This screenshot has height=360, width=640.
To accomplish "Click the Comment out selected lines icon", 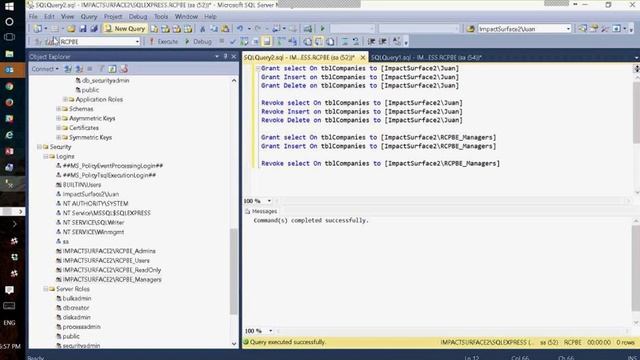I will coord(345,42).
